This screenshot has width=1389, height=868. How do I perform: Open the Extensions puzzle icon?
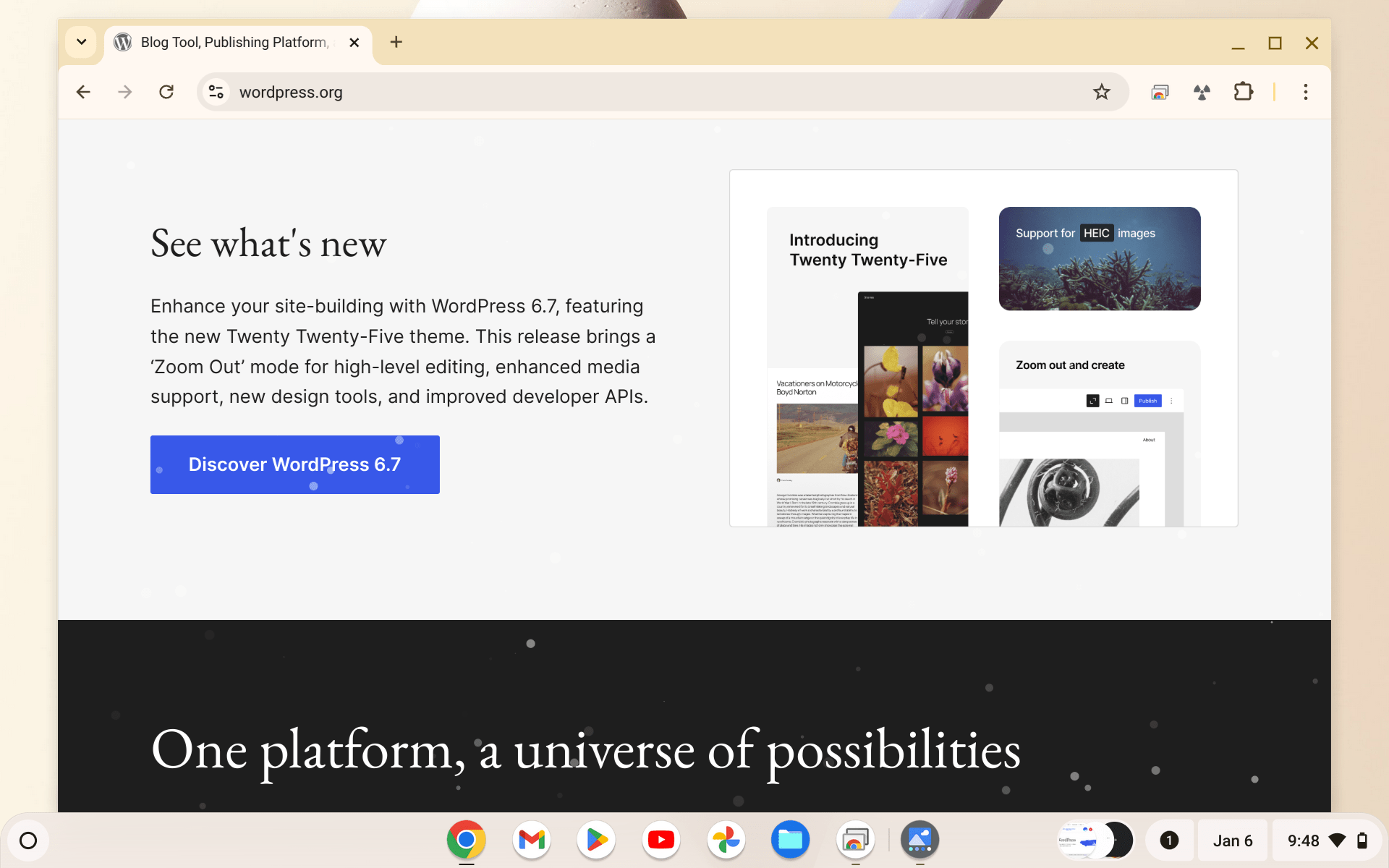(1243, 92)
